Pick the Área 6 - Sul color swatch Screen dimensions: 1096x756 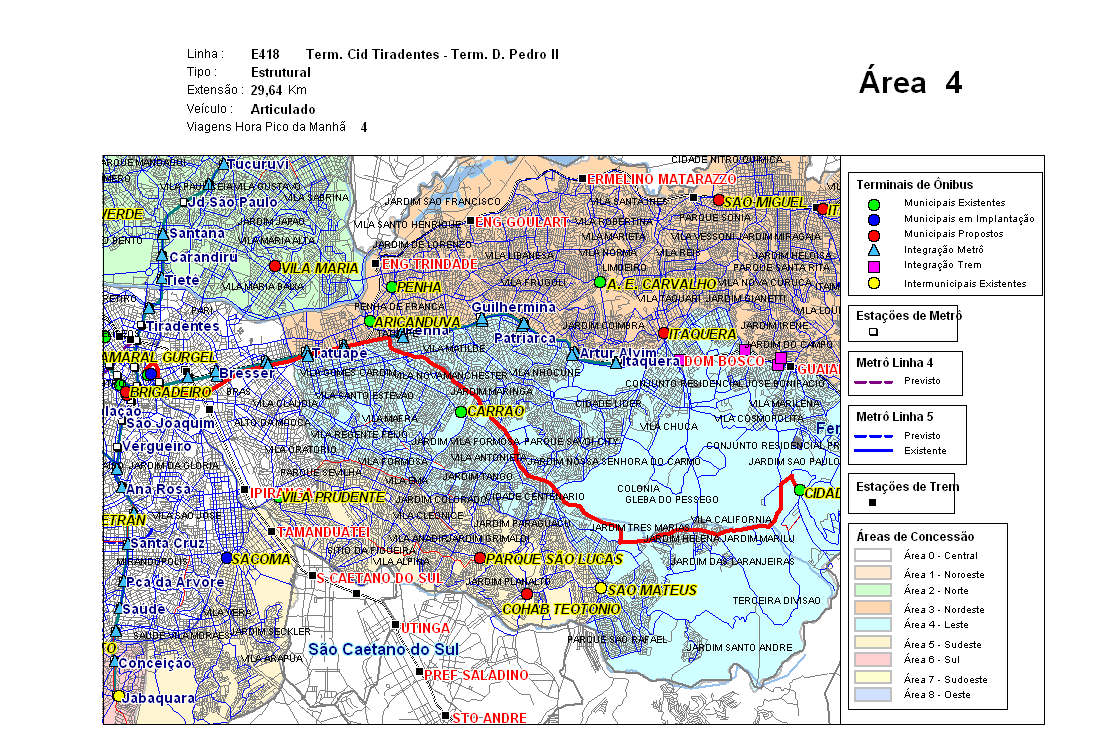[x=873, y=660]
